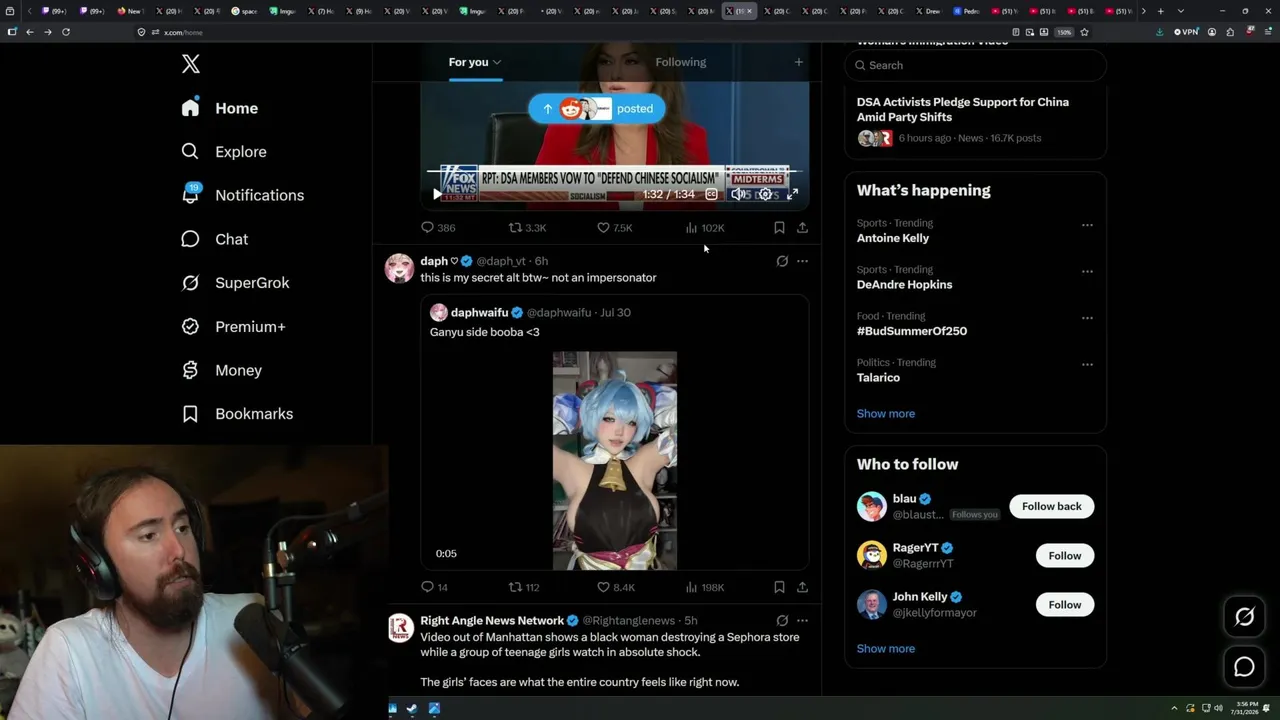Show more accounts in Who to follow
Screen dimensions: 1280x720
(886, 649)
